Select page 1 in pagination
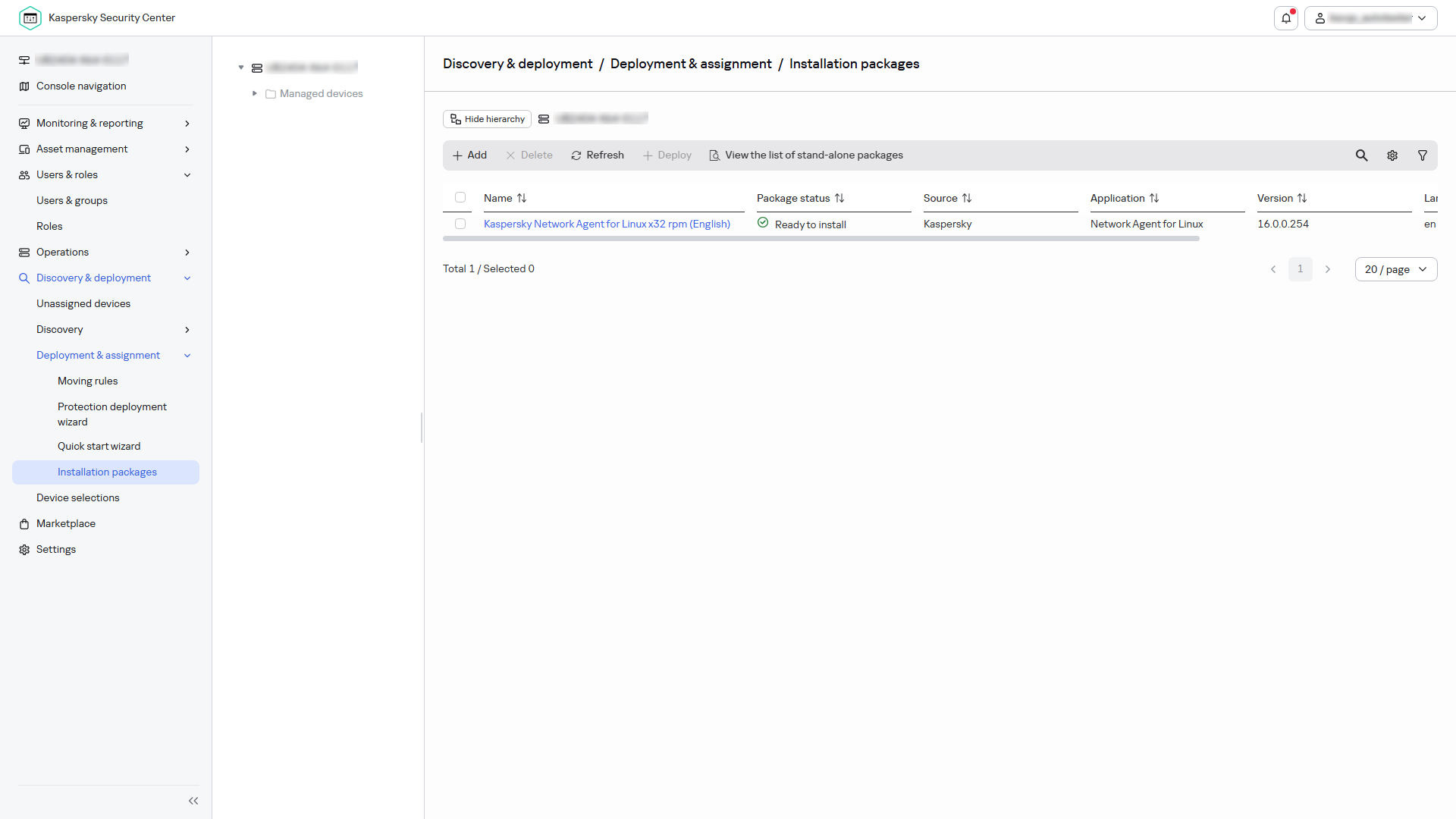 tap(1301, 269)
